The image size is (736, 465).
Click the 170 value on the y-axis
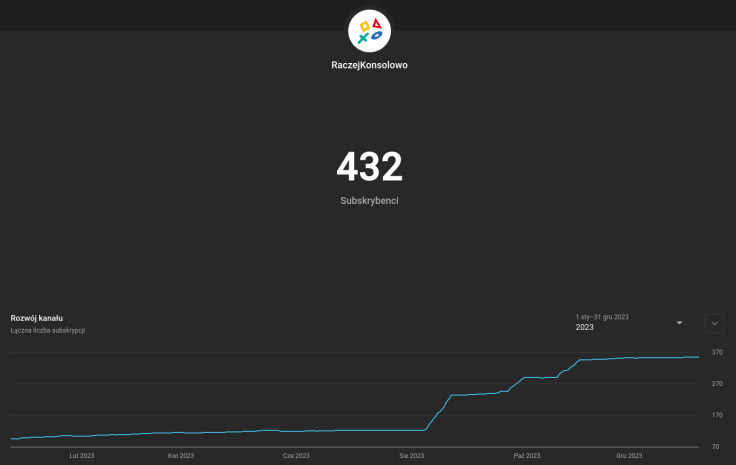(x=717, y=415)
